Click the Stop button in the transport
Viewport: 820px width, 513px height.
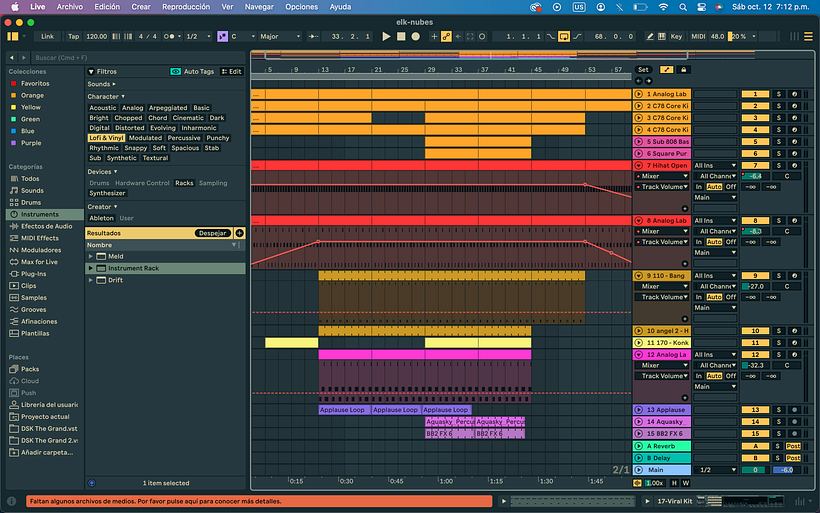pyautogui.click(x=401, y=36)
